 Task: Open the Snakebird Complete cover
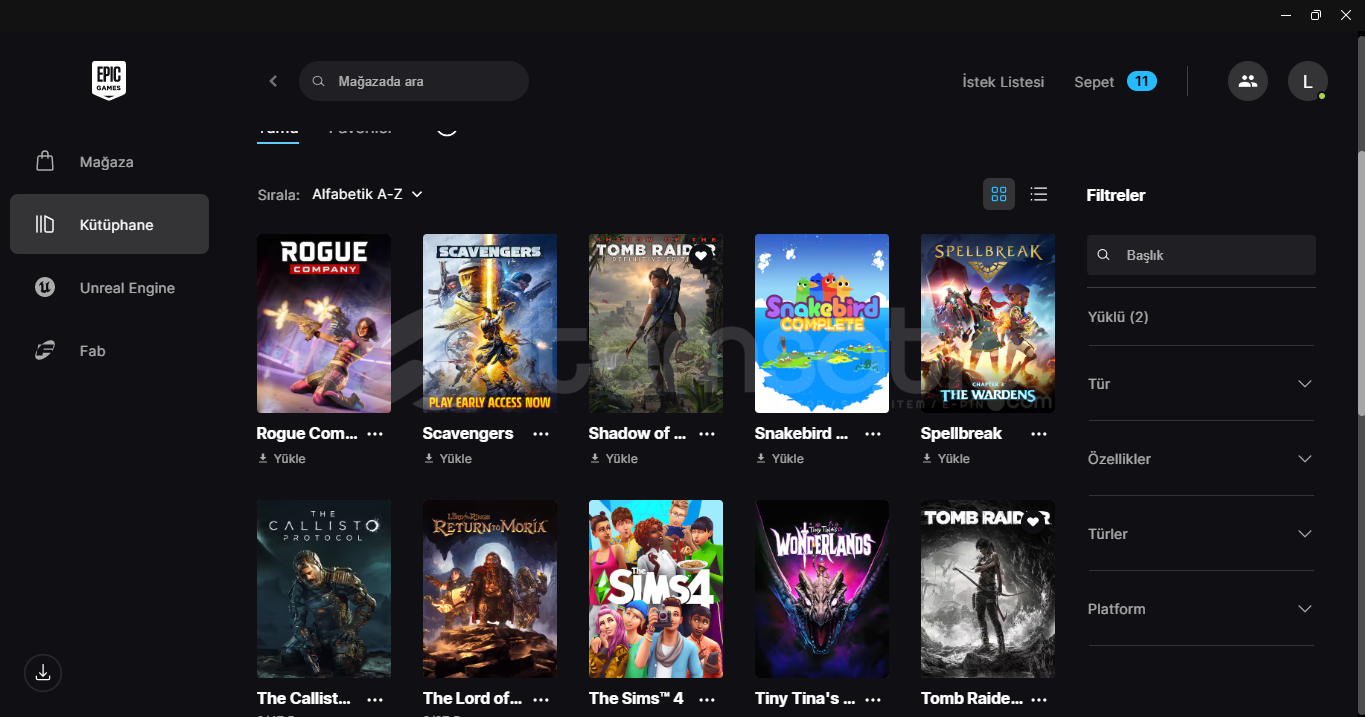[822, 323]
